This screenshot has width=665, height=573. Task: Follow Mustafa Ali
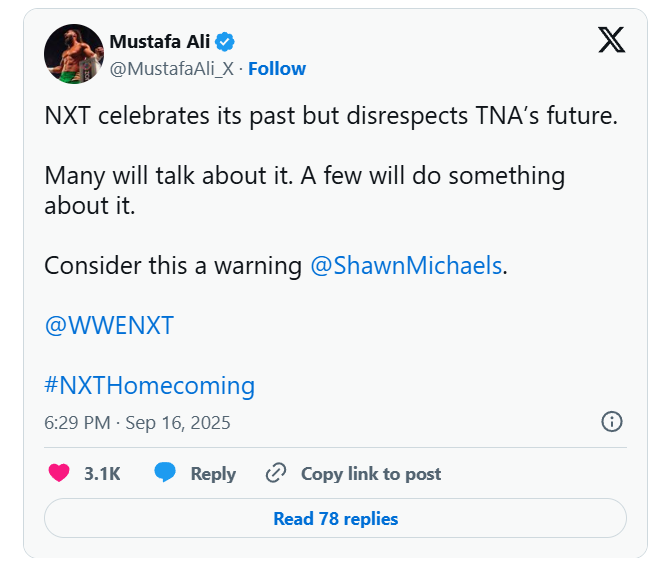click(277, 69)
